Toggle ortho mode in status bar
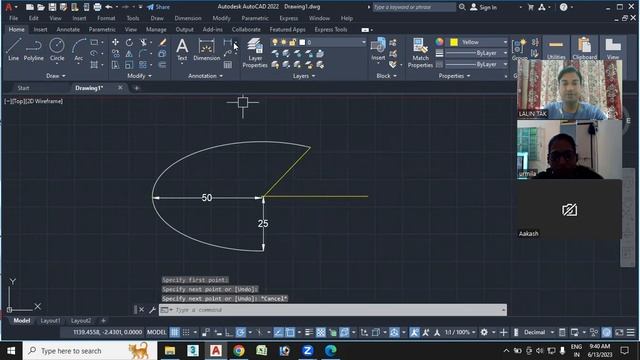 [229, 332]
